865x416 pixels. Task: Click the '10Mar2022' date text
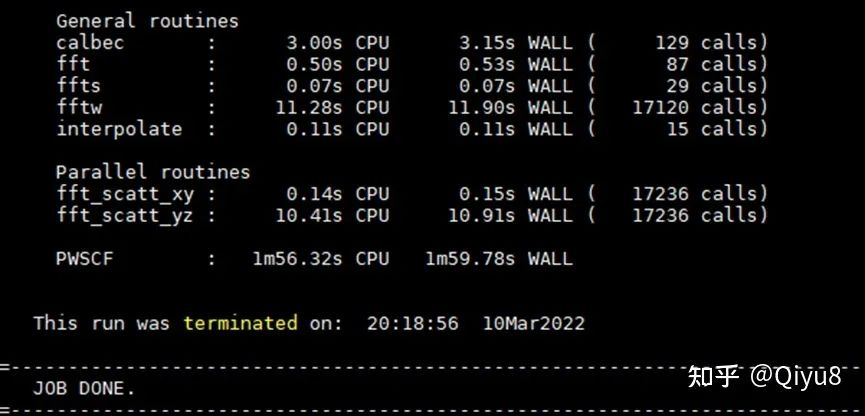pyautogui.click(x=533, y=323)
